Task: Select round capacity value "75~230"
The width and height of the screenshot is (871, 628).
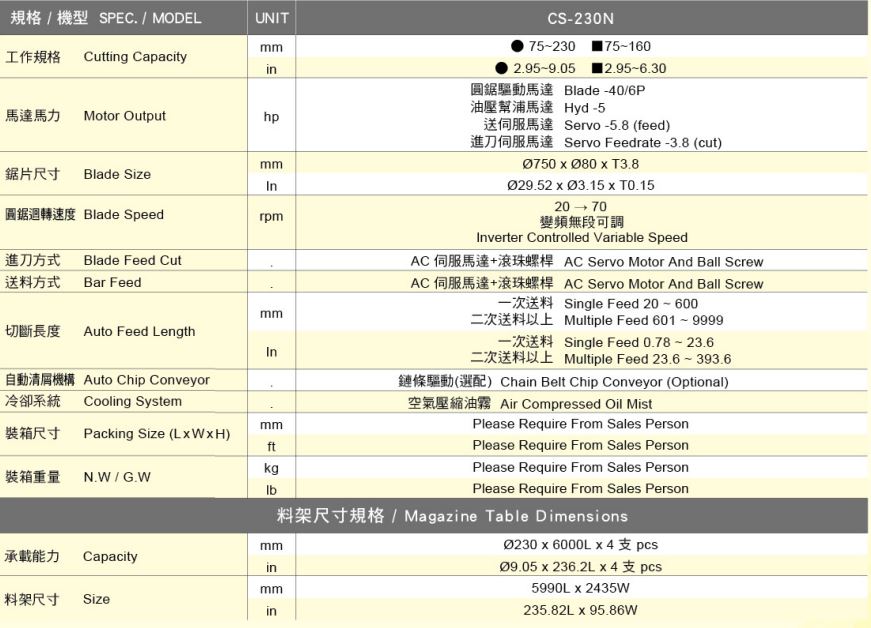Action: [552, 46]
